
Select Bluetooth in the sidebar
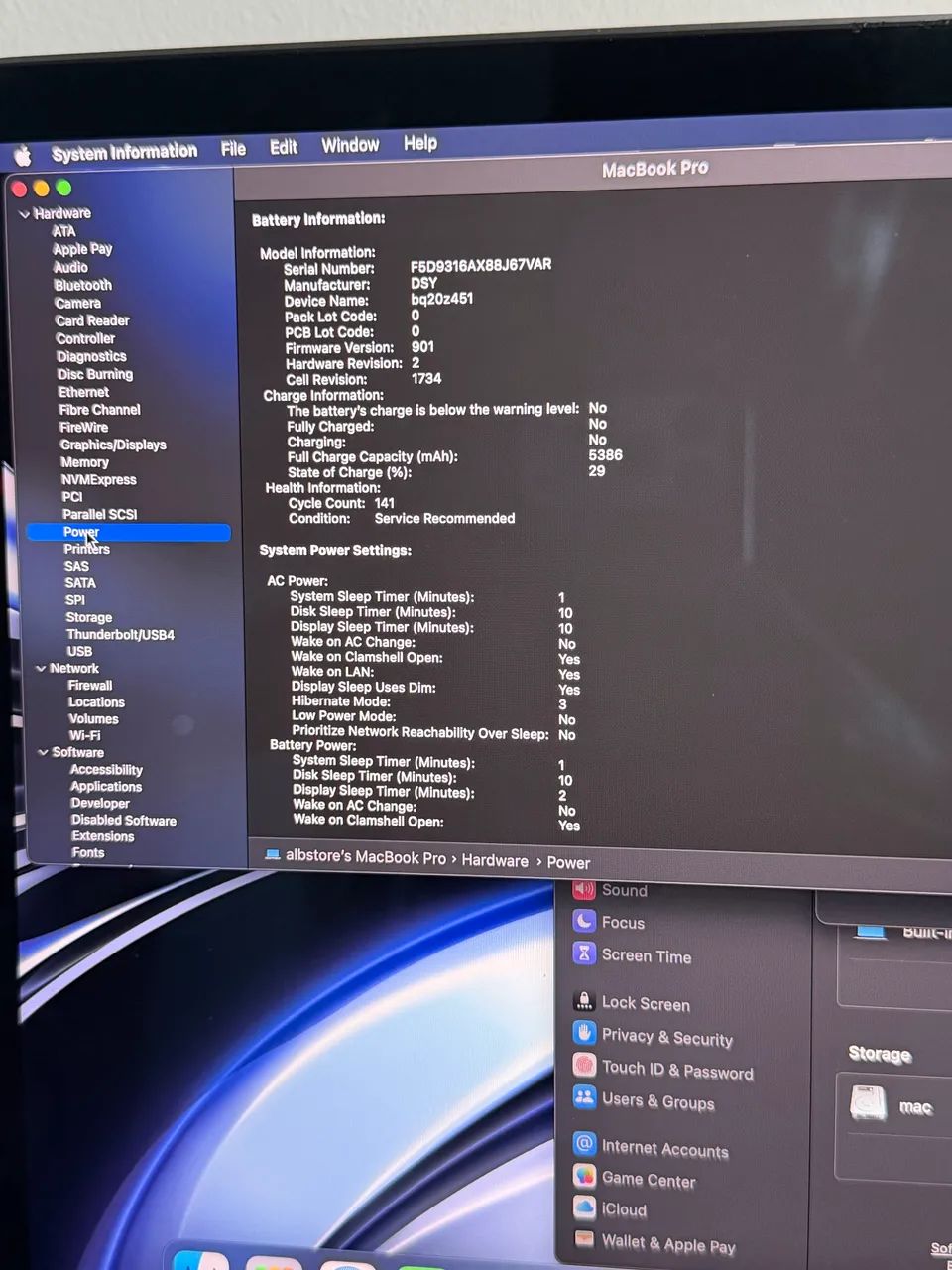(83, 285)
